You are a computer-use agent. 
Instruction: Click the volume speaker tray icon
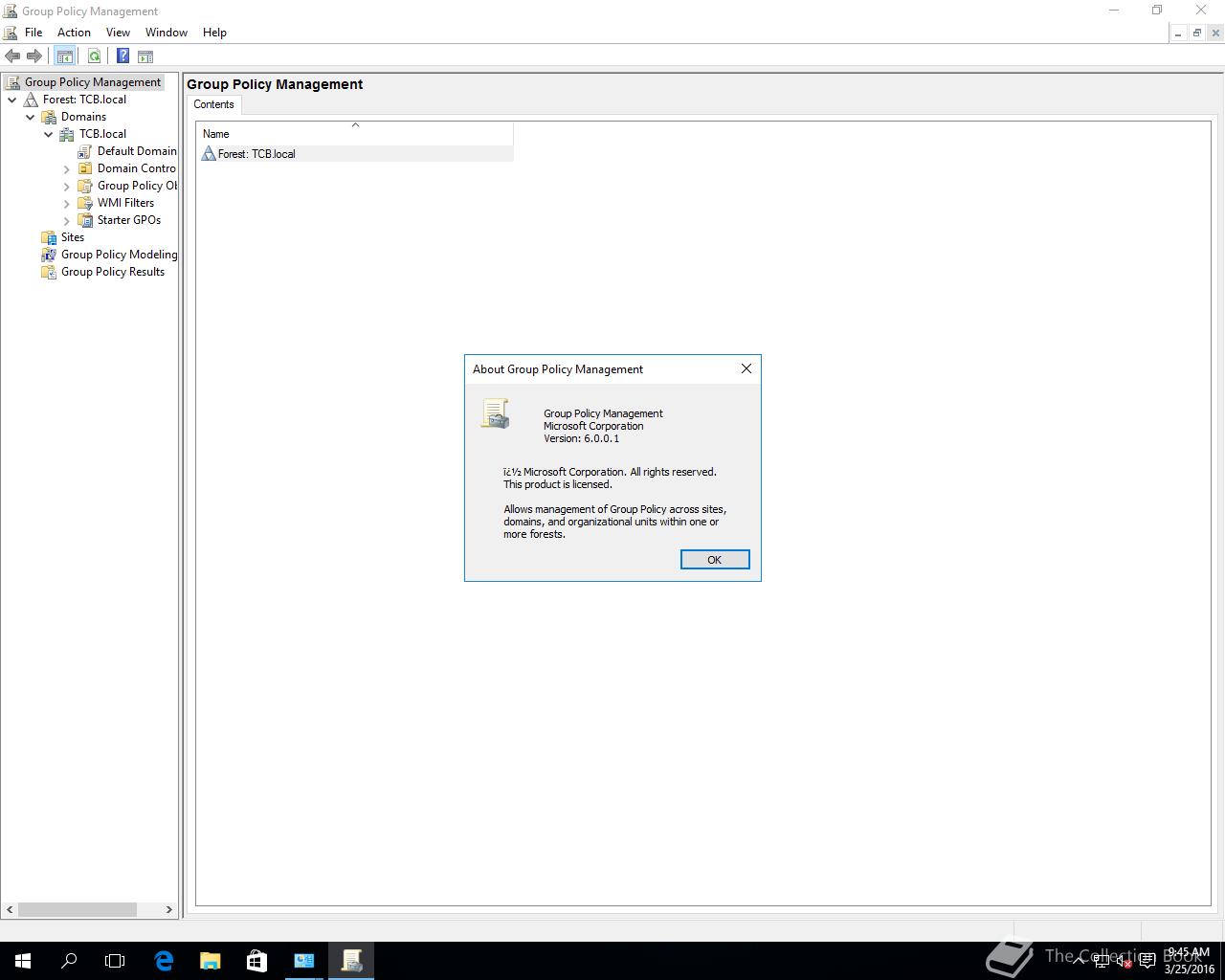(x=1124, y=961)
